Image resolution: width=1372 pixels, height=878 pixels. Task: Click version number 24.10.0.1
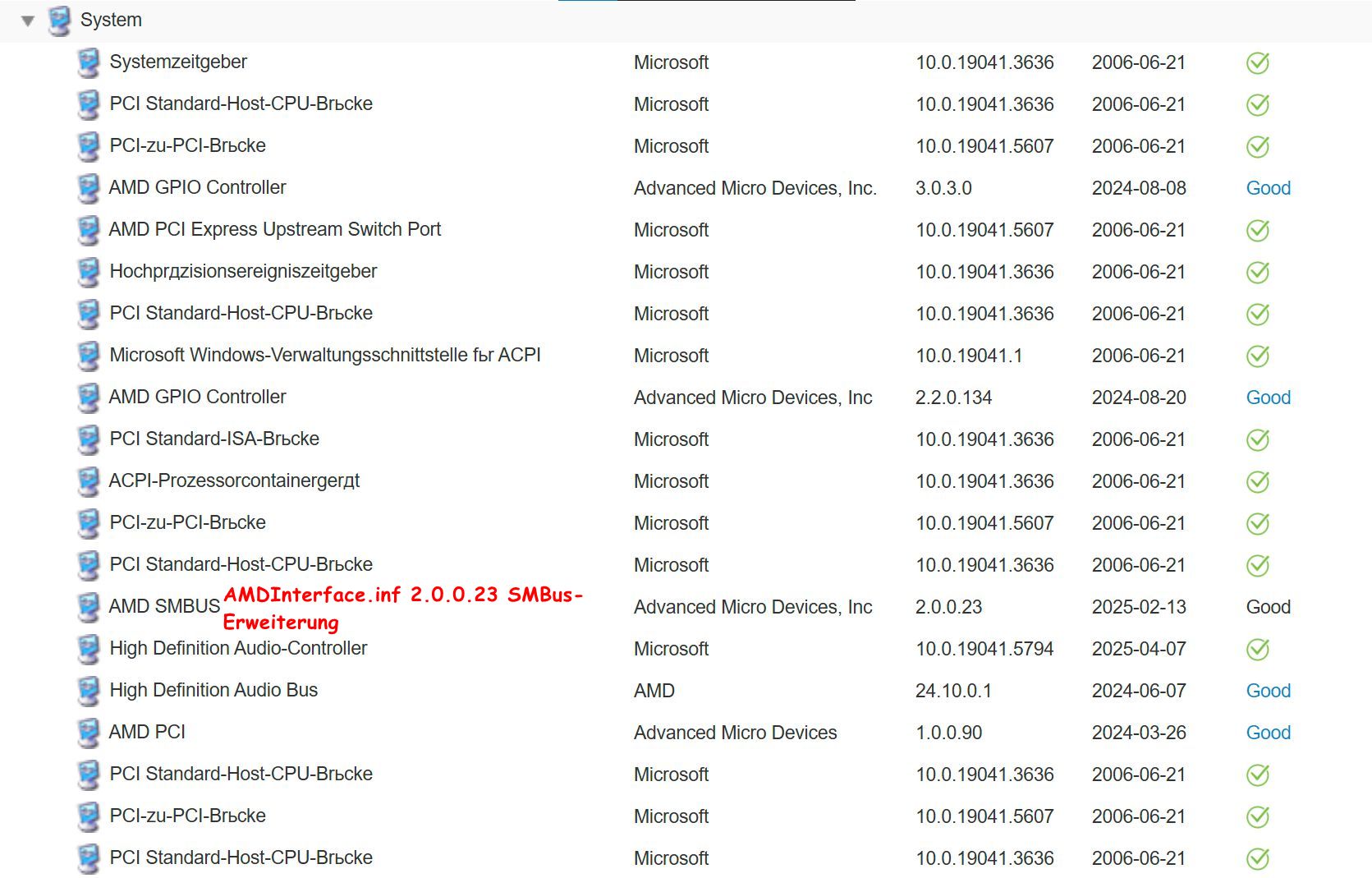click(953, 691)
